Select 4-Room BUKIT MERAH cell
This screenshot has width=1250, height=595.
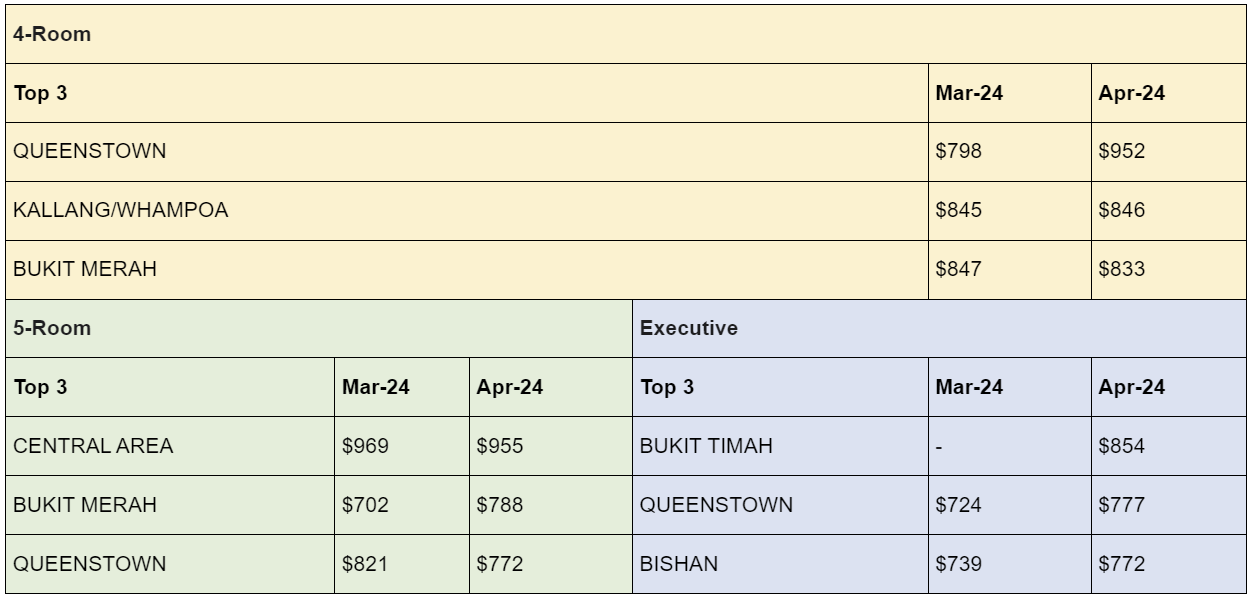(x=467, y=270)
